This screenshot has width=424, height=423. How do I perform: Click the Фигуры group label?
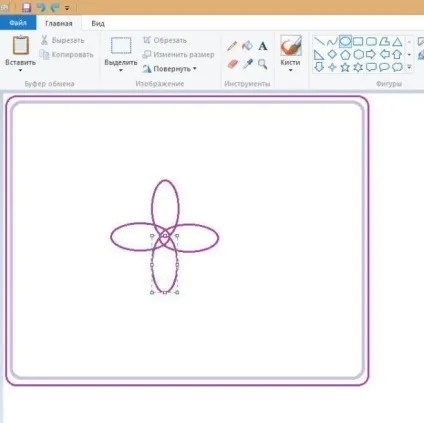[x=389, y=84]
